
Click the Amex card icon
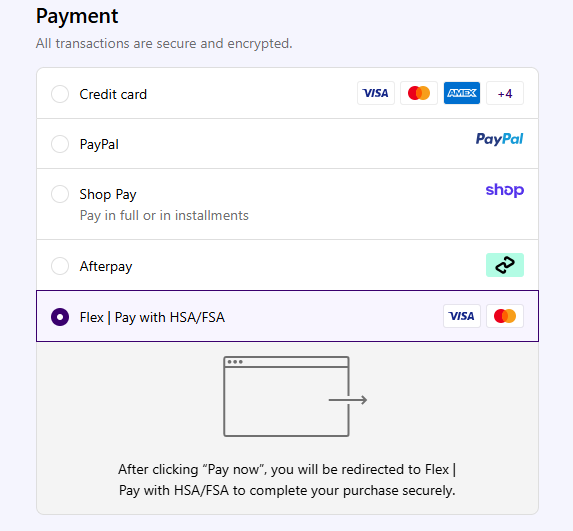(x=462, y=93)
